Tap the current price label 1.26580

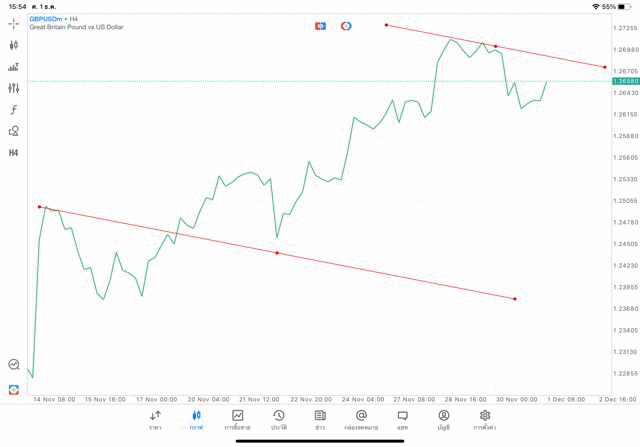(622, 81)
